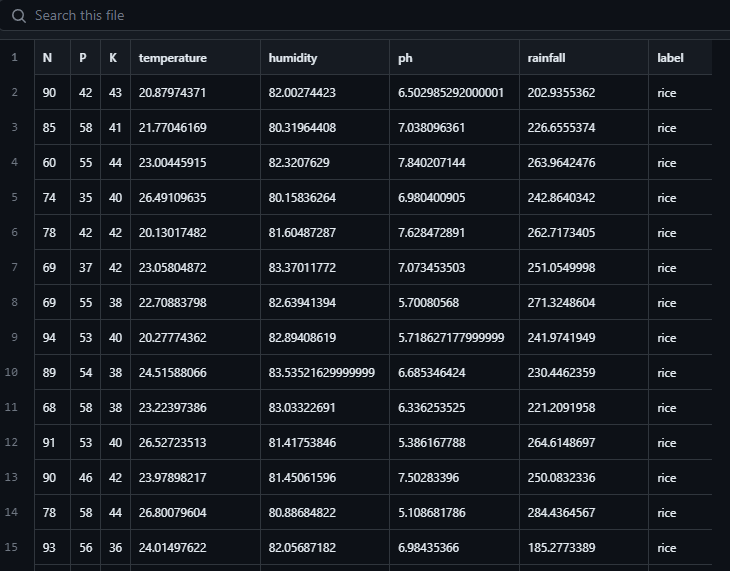Select rainfall cell 185.2773389
This screenshot has height=571, width=730.
point(584,547)
